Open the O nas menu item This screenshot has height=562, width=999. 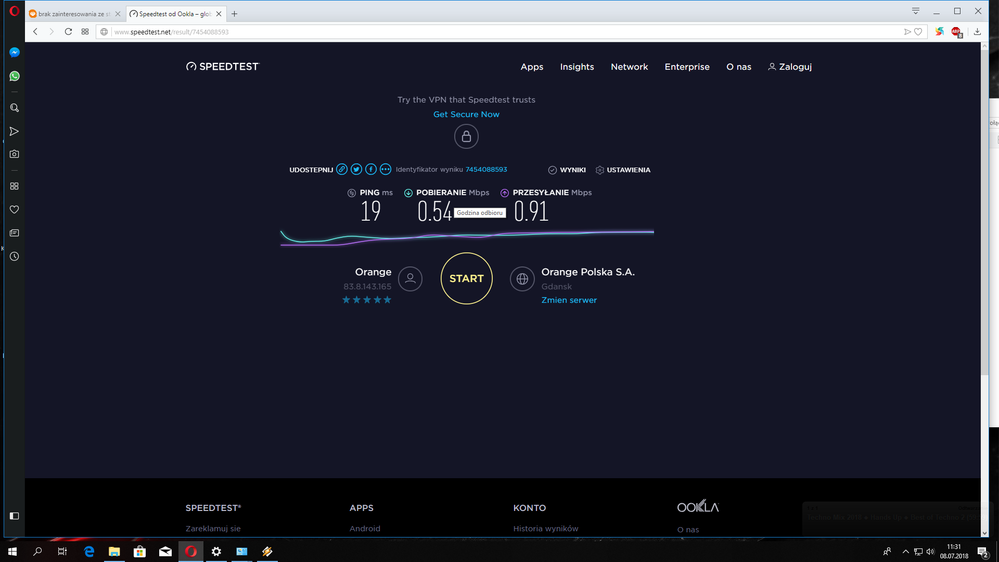(x=738, y=67)
